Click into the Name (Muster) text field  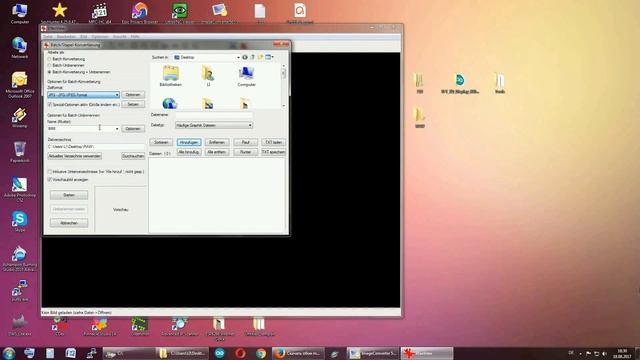[81, 129]
